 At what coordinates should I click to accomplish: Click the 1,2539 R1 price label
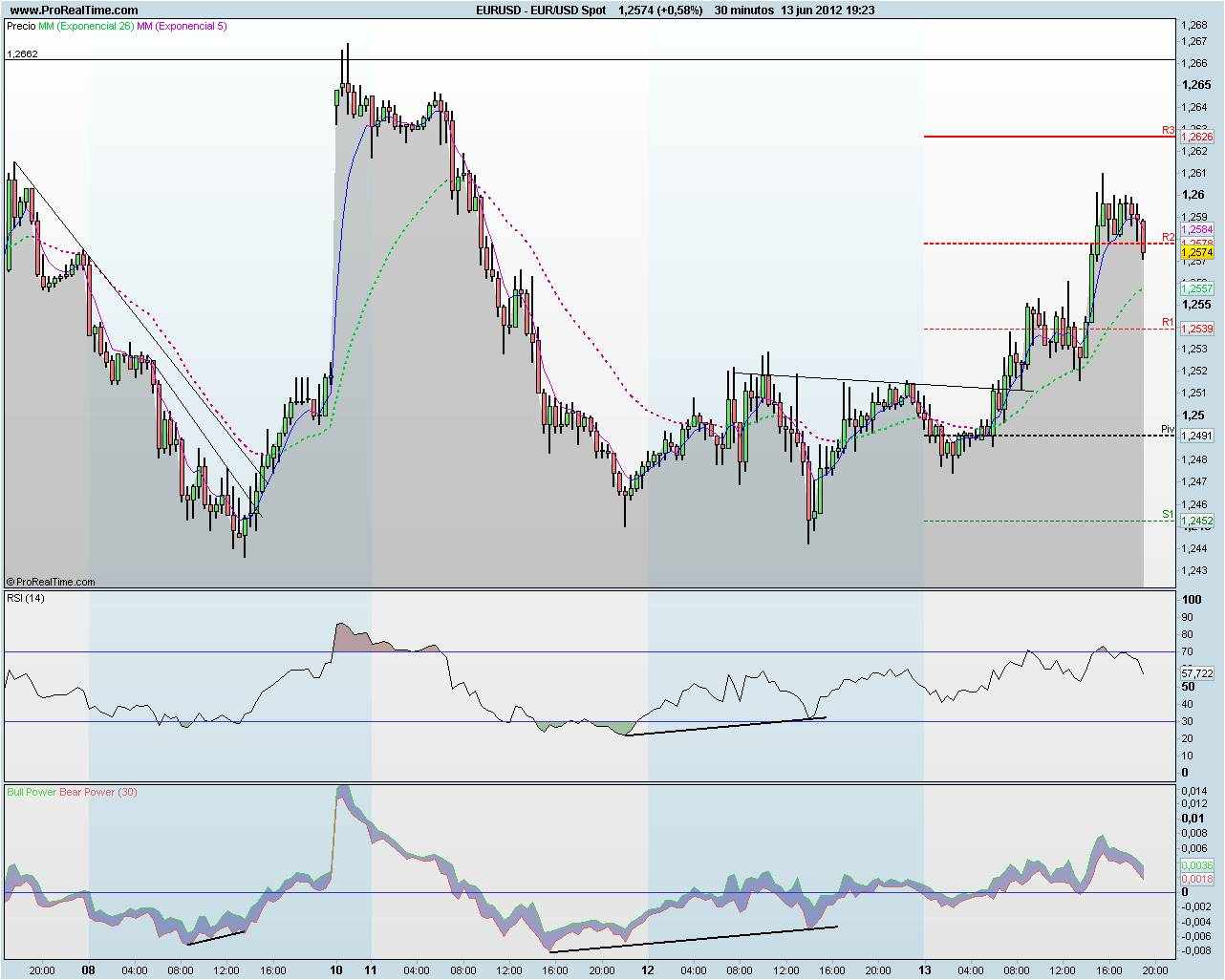tap(1195, 327)
